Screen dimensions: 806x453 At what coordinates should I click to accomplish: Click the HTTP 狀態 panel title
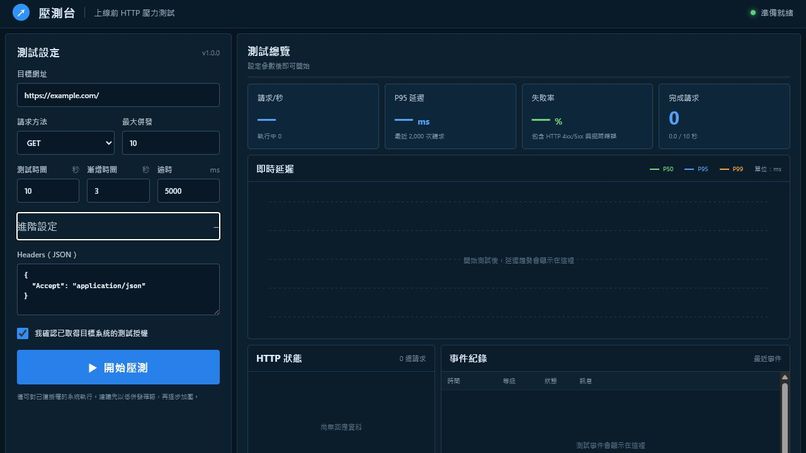[279, 358]
